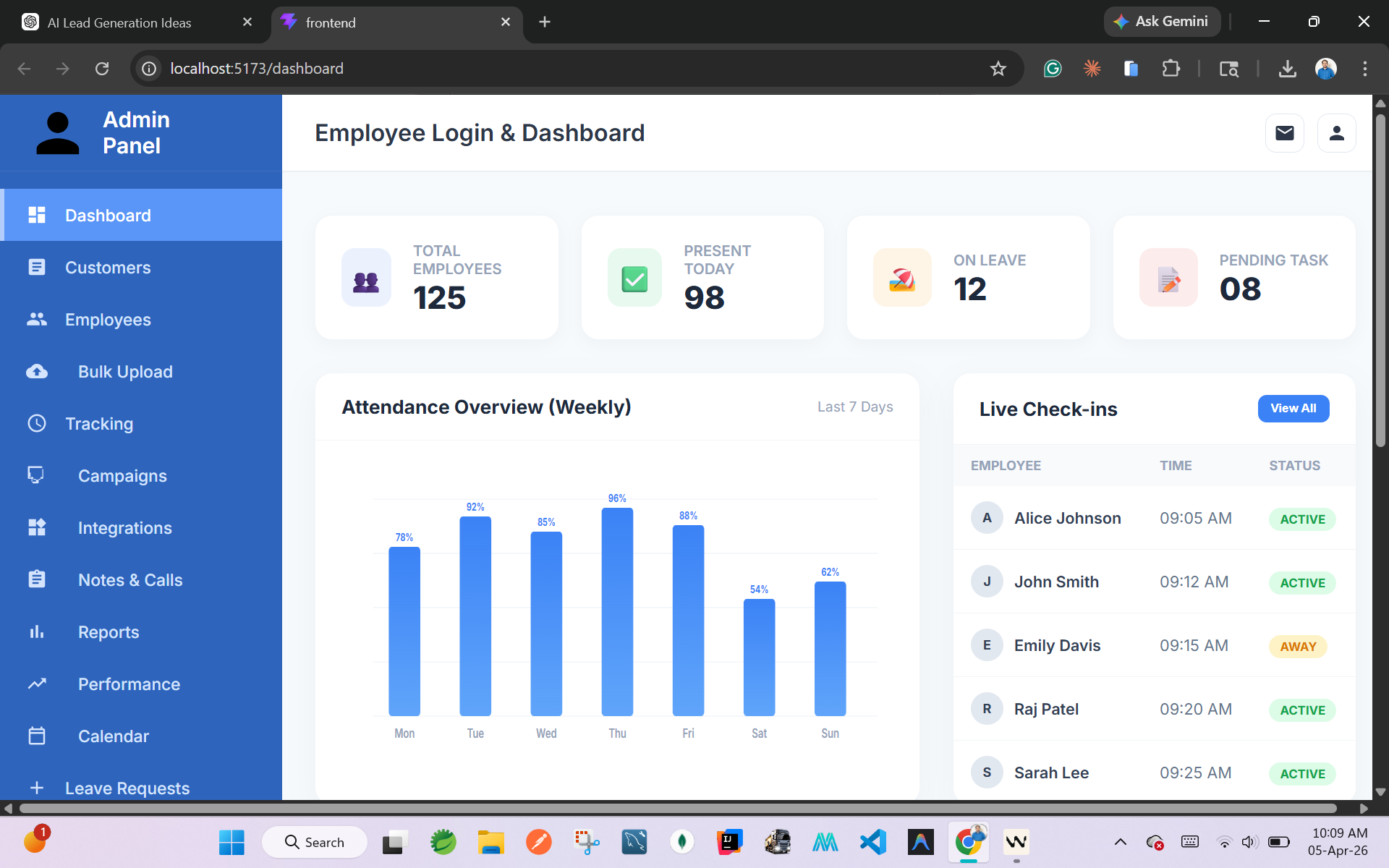Open the browser Extensions puzzle icon
Image resolution: width=1389 pixels, height=868 pixels.
[x=1171, y=69]
